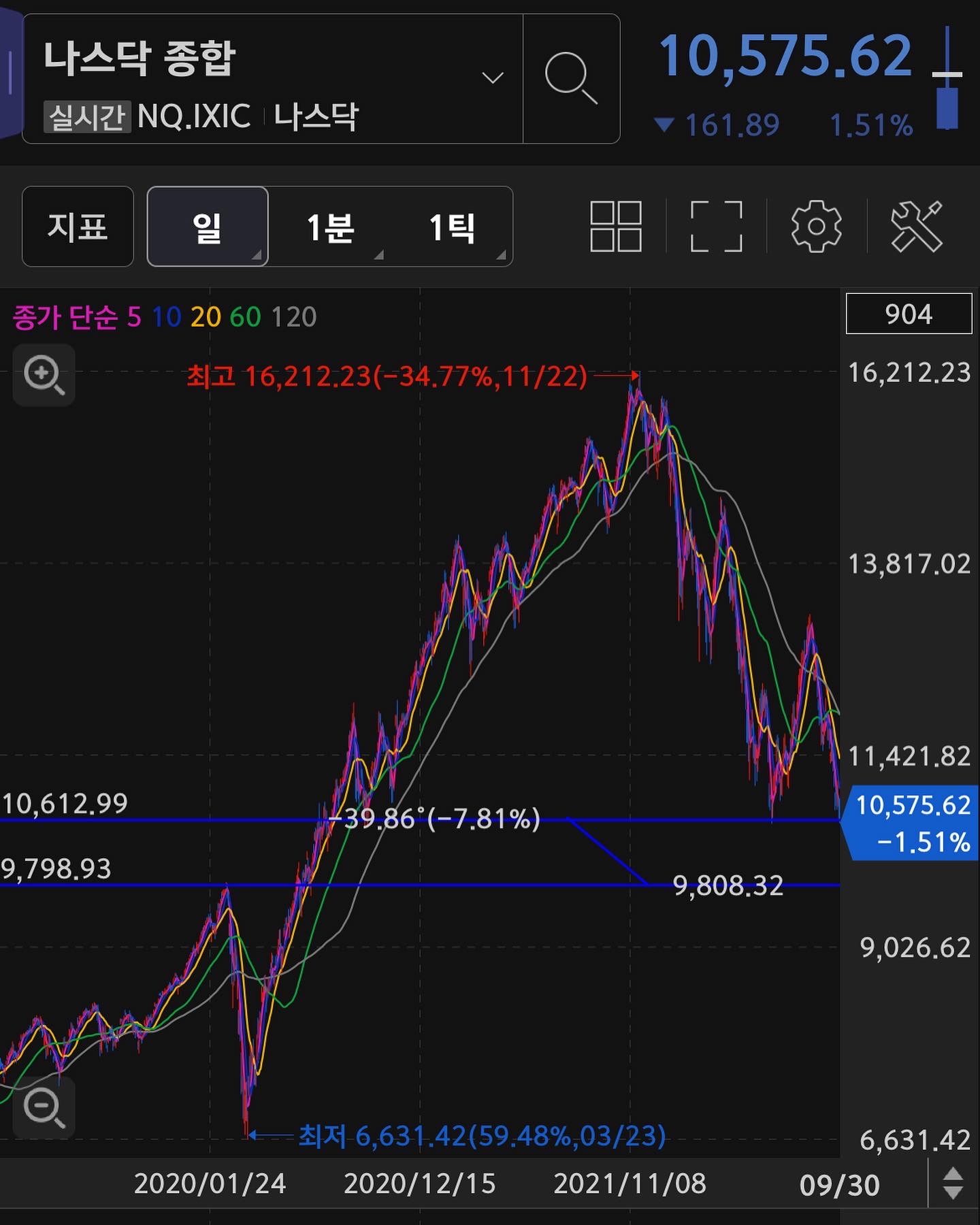Click the 최고 16,212.23 high annotation
The image size is (980, 1225).
pyautogui.click(x=387, y=376)
